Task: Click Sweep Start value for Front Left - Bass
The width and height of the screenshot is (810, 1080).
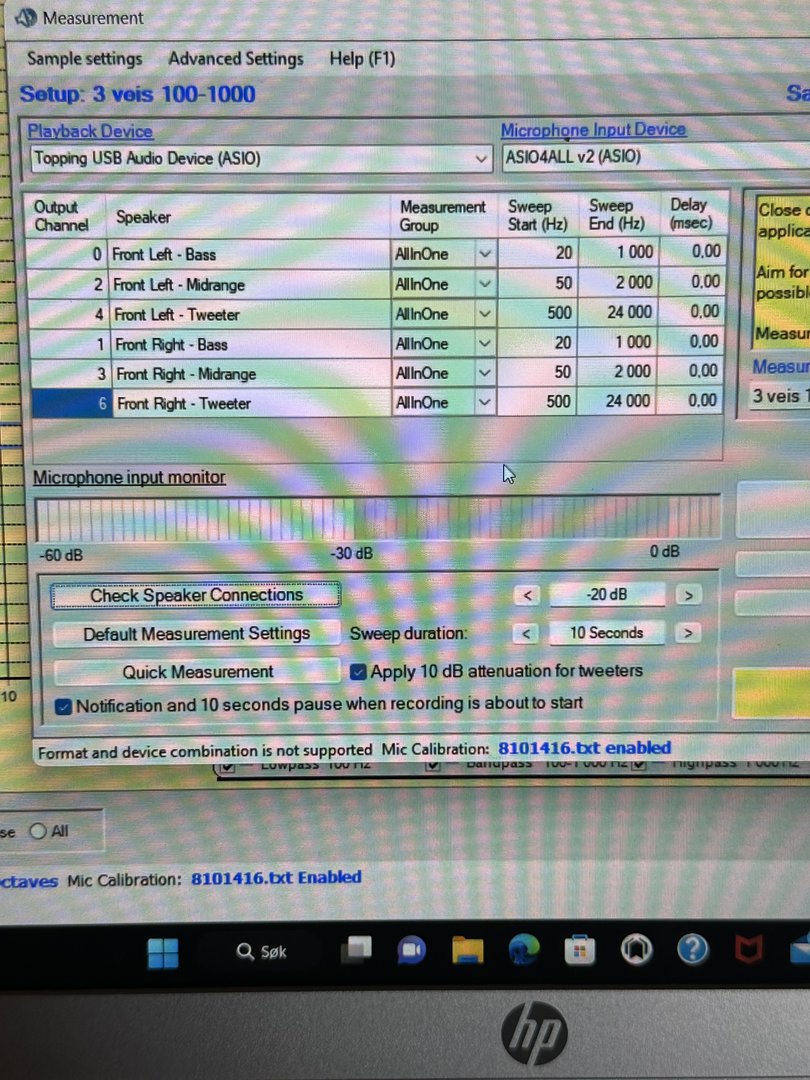Action: [x=538, y=253]
